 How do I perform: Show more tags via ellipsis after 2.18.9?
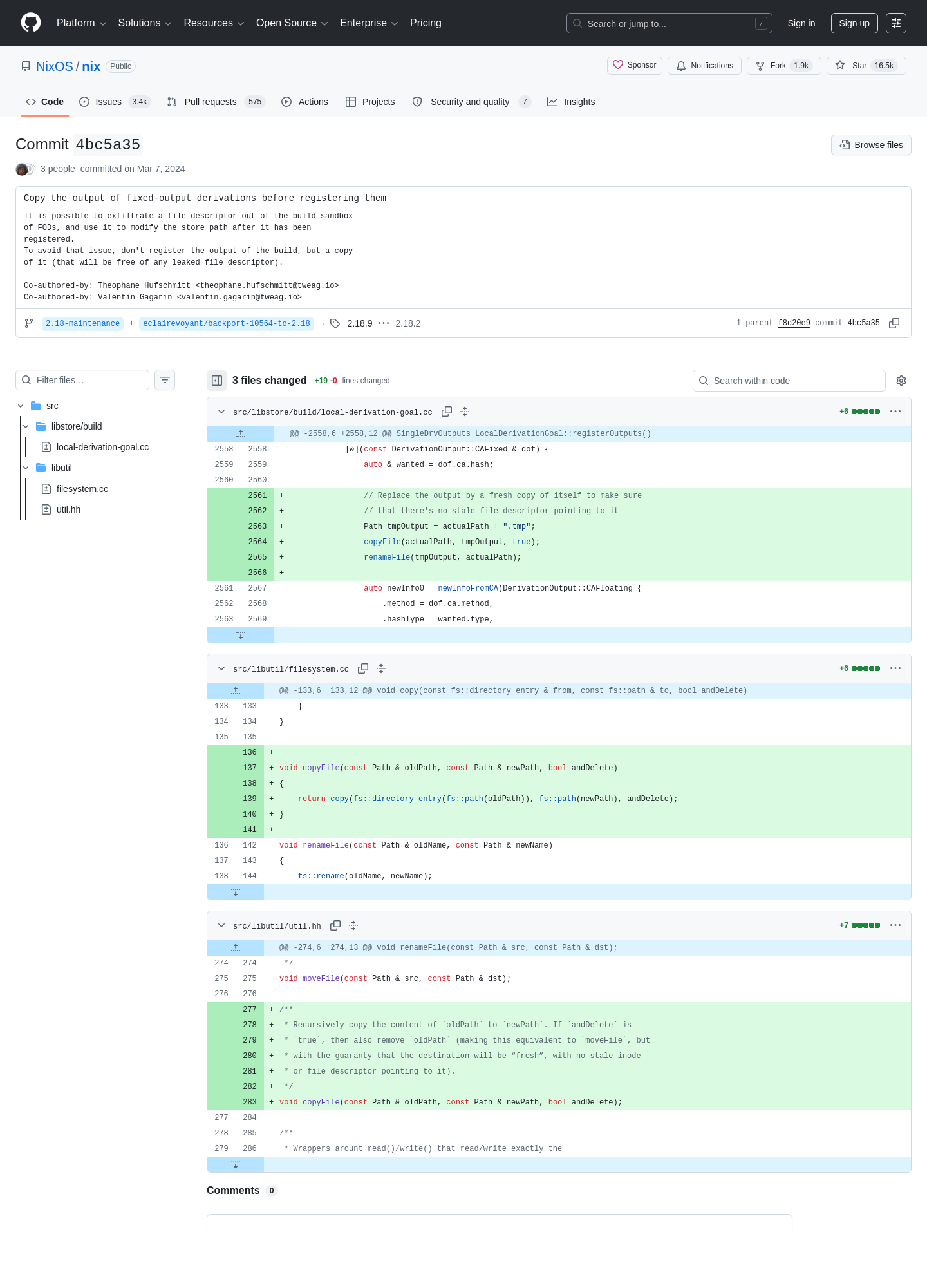[x=384, y=323]
